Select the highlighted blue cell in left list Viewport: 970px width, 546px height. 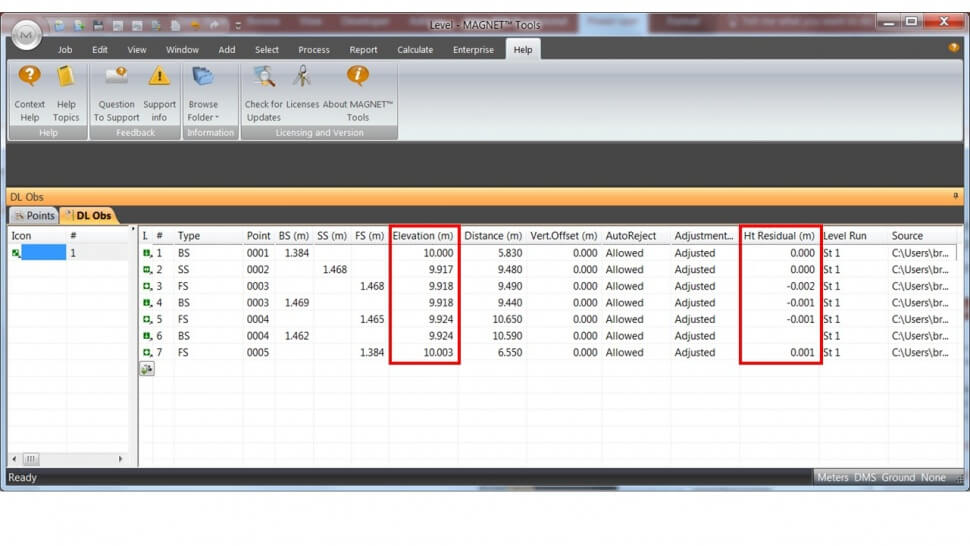pyautogui.click(x=43, y=252)
